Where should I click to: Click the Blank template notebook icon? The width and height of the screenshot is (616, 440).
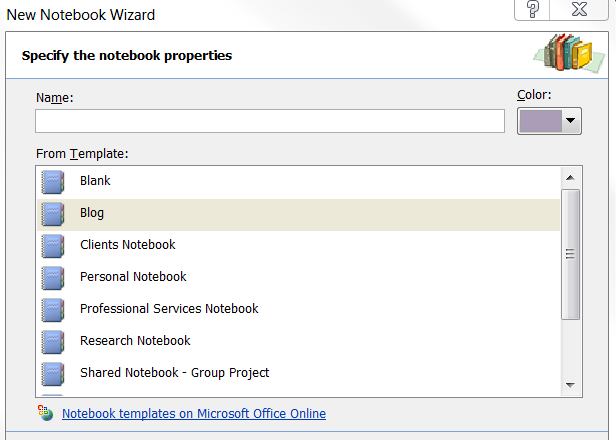53,182
